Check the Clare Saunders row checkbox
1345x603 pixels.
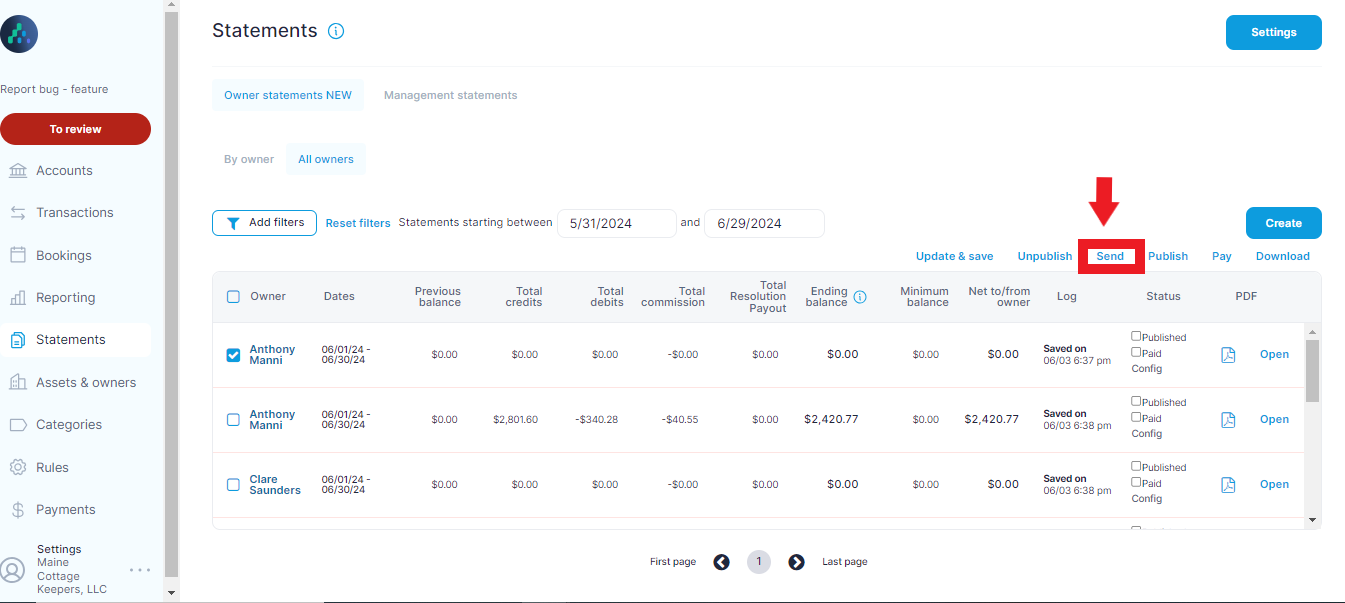click(x=233, y=485)
